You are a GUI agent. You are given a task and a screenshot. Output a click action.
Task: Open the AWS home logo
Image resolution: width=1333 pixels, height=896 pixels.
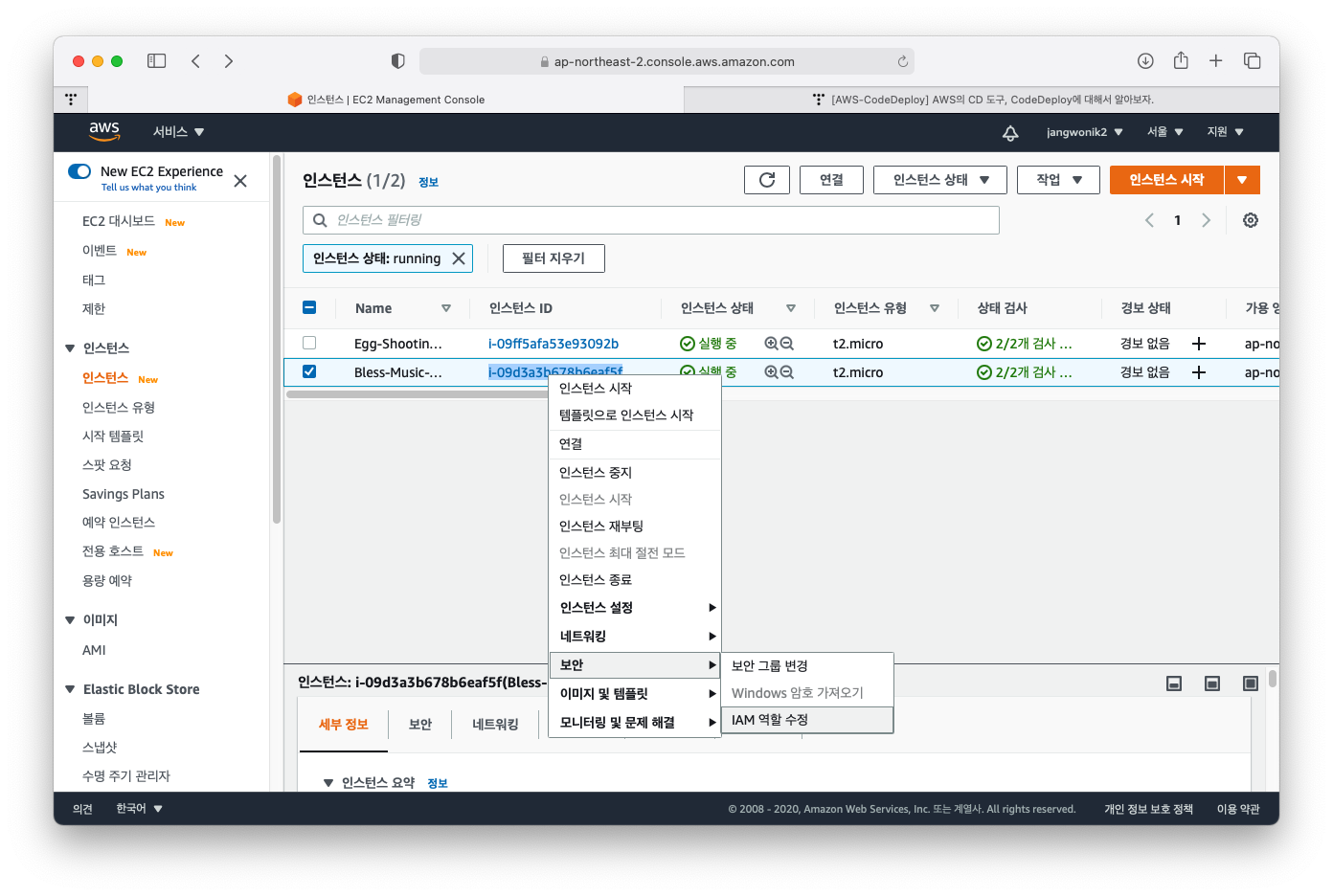(x=104, y=131)
